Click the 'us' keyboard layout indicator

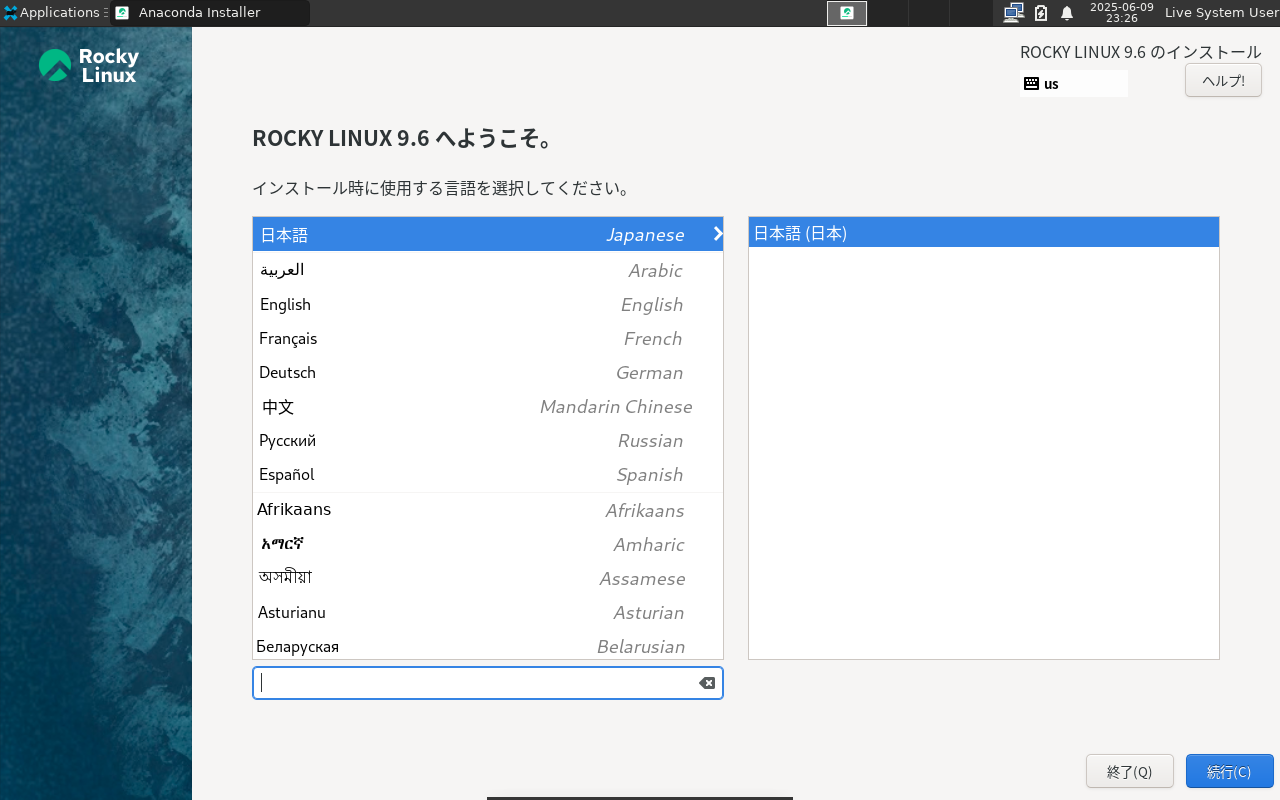(x=1074, y=84)
